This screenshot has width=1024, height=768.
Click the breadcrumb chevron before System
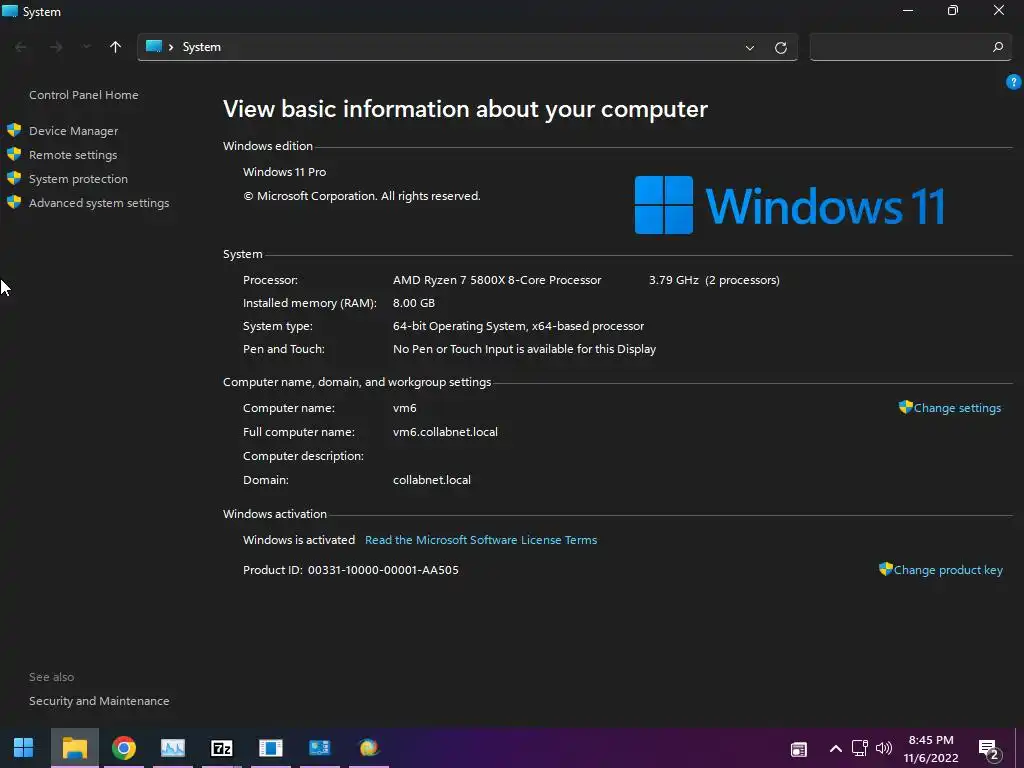click(171, 47)
